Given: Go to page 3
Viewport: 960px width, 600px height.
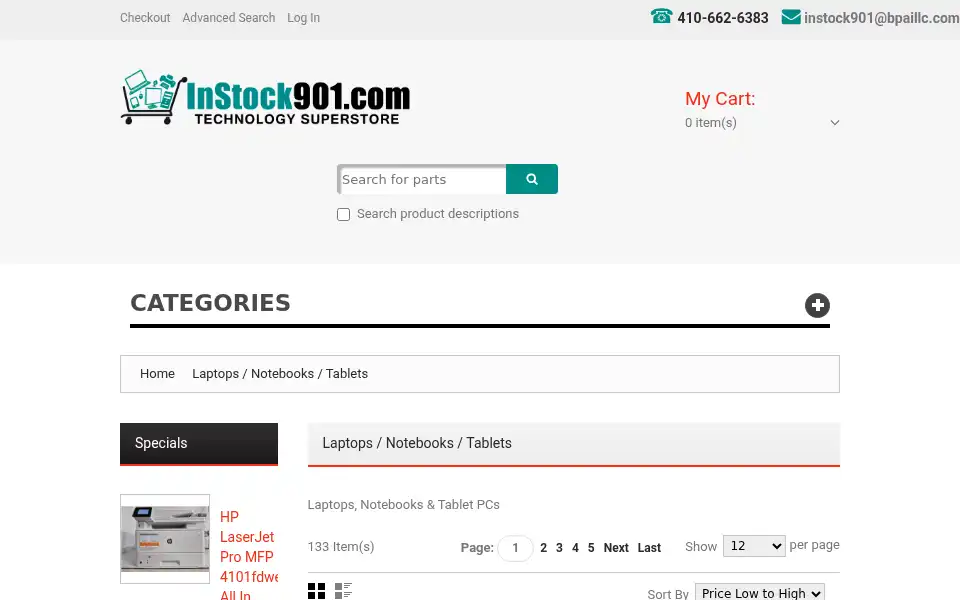Looking at the screenshot, I should click(559, 547).
